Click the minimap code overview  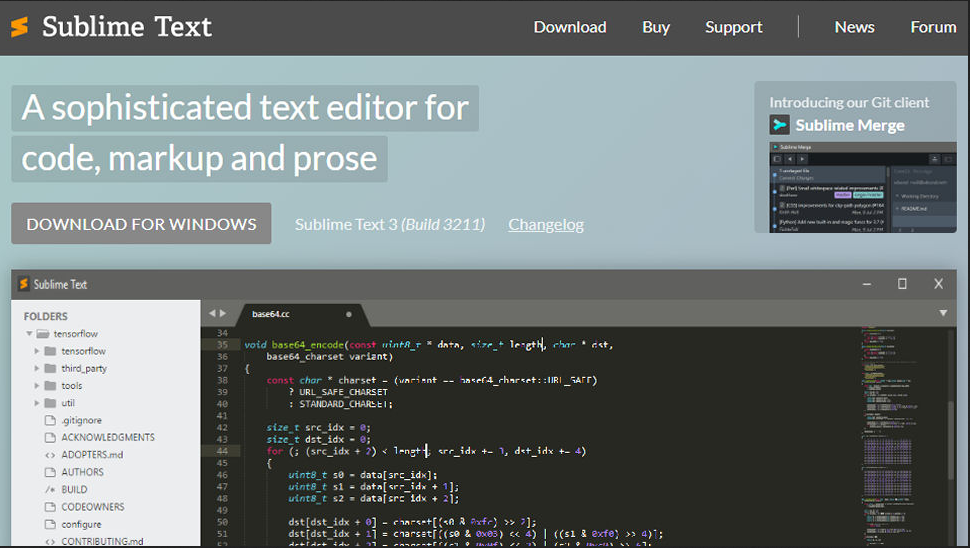888,436
